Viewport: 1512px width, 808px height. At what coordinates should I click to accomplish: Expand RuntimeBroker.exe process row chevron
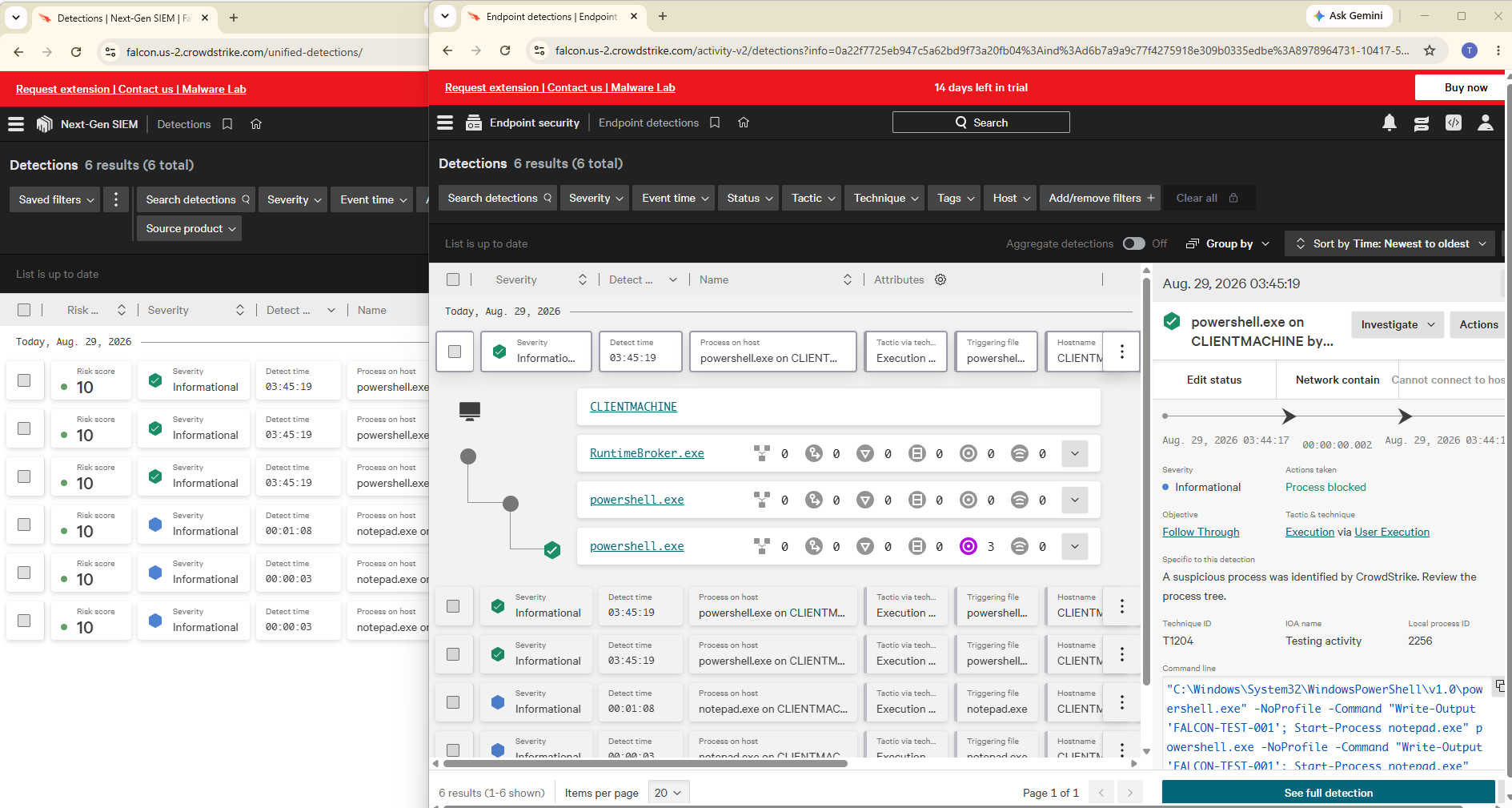coord(1075,453)
